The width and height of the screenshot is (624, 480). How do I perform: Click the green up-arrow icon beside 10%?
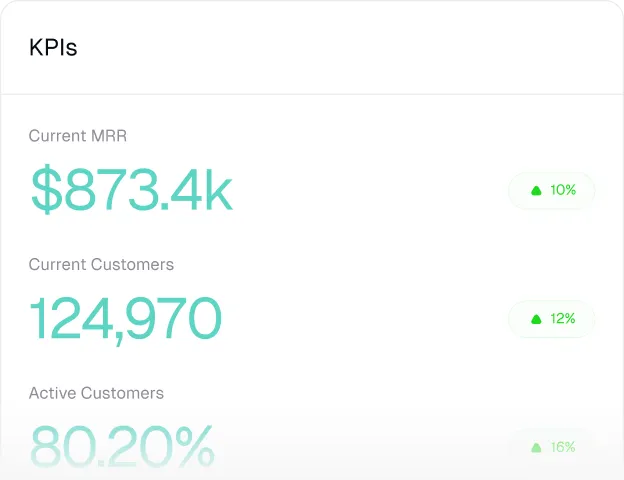[536, 190]
